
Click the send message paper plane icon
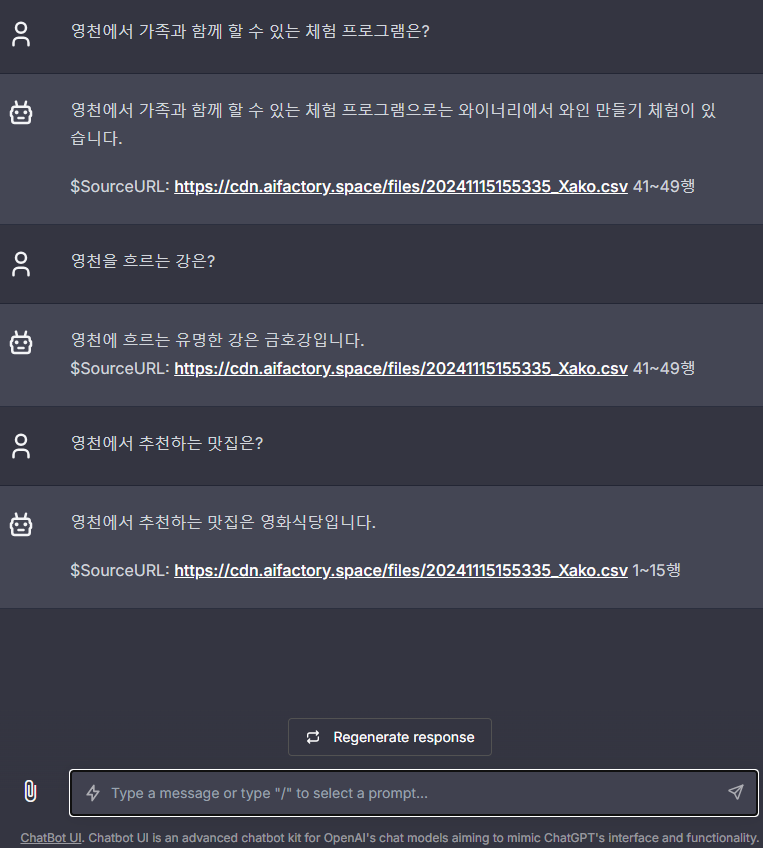[735, 792]
